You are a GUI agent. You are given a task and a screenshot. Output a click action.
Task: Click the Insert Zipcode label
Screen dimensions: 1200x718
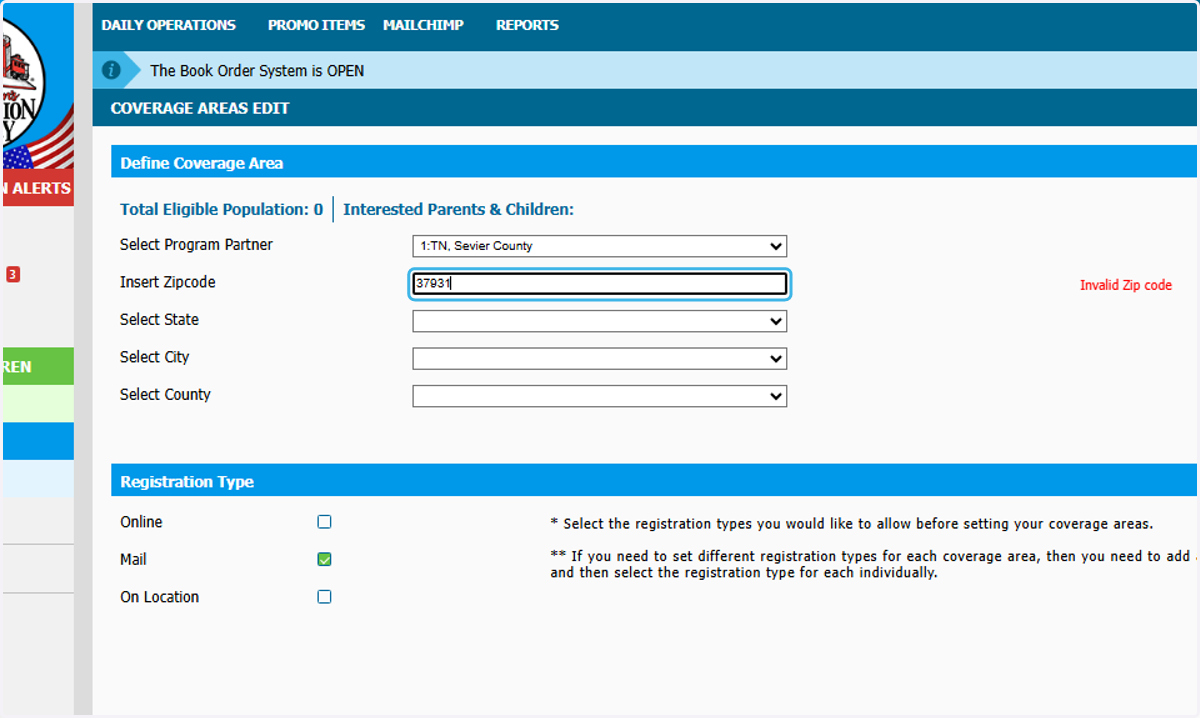click(167, 283)
